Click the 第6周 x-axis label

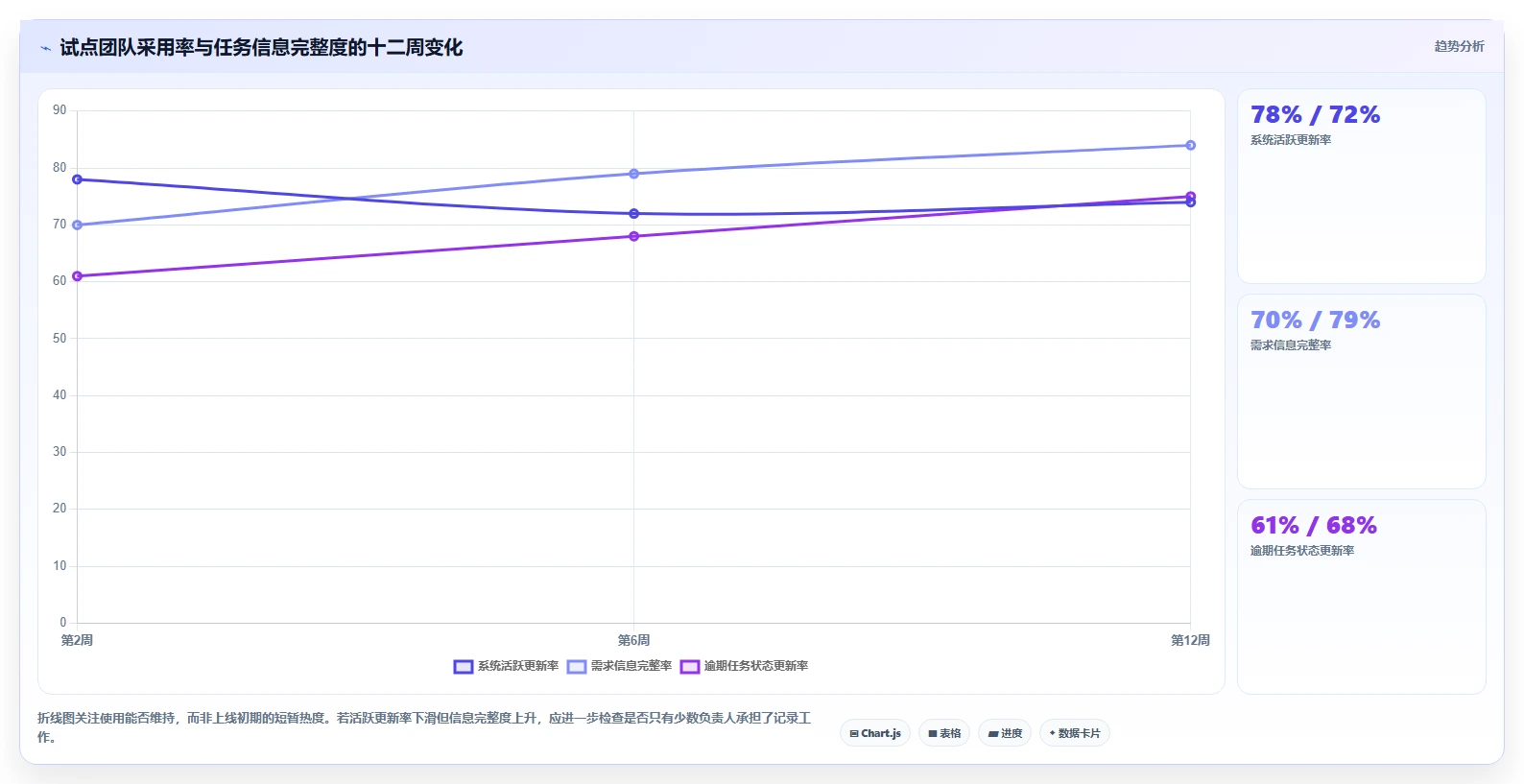click(x=633, y=640)
